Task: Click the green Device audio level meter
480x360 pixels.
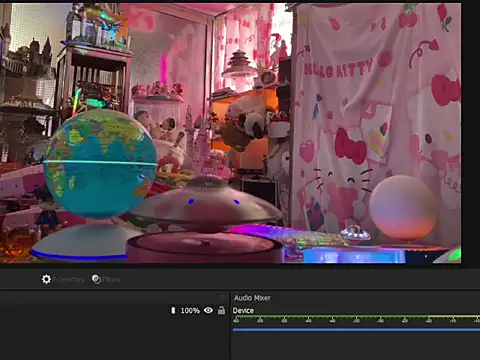Action: [x=356, y=316]
